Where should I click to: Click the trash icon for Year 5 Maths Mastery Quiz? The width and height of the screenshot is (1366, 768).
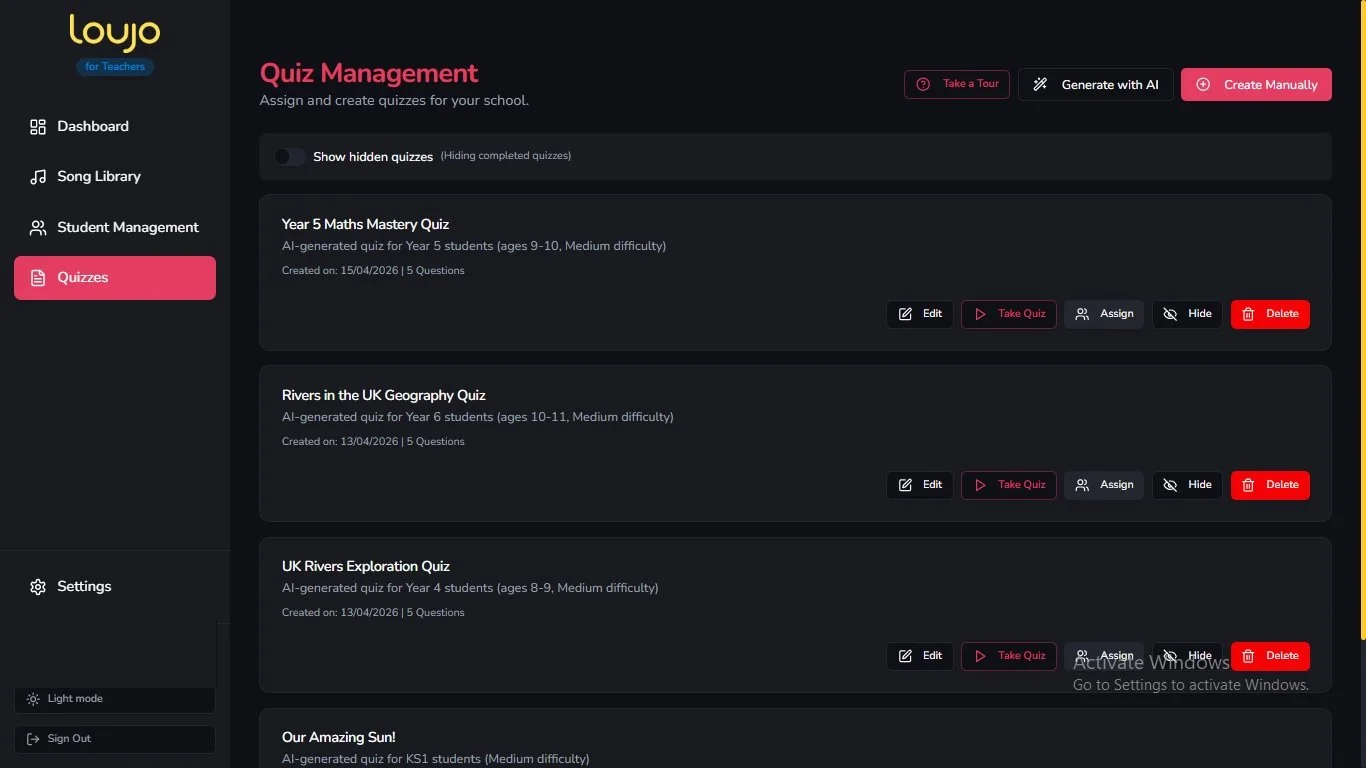pos(1248,314)
